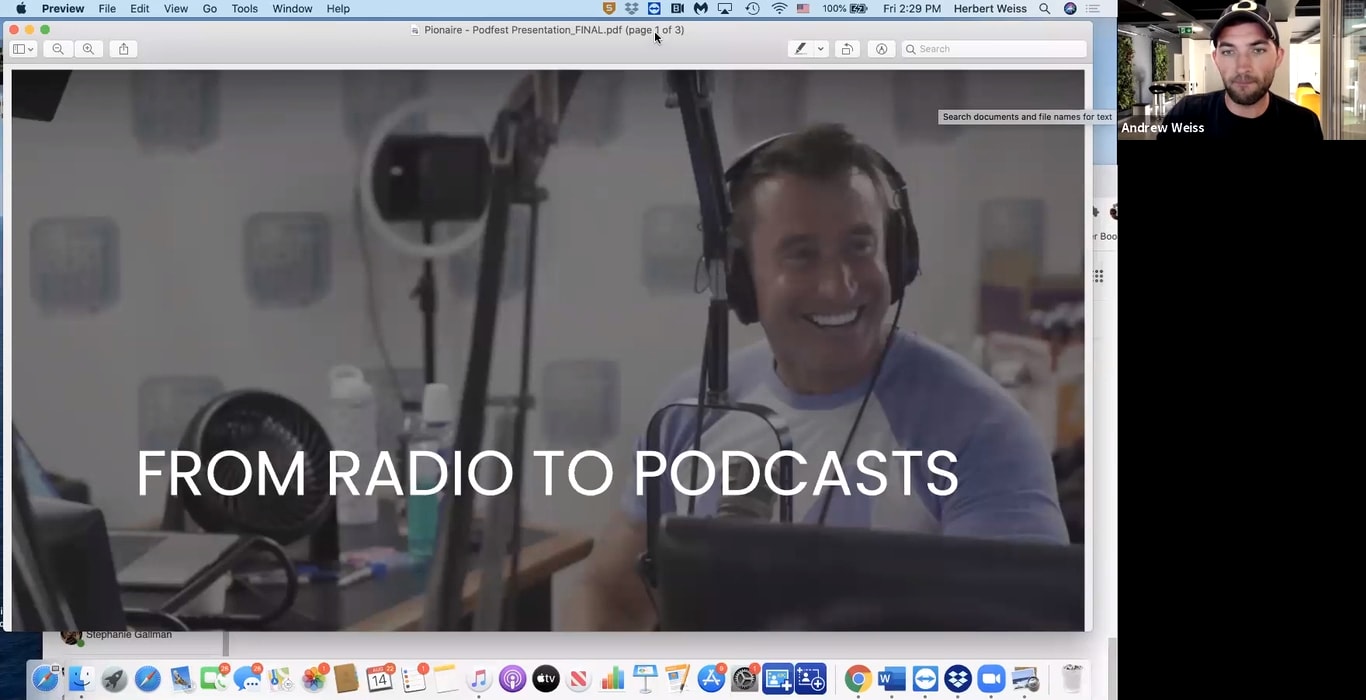
Task: Click Andrew Weiss's video thumbnail
Action: coord(1240,70)
